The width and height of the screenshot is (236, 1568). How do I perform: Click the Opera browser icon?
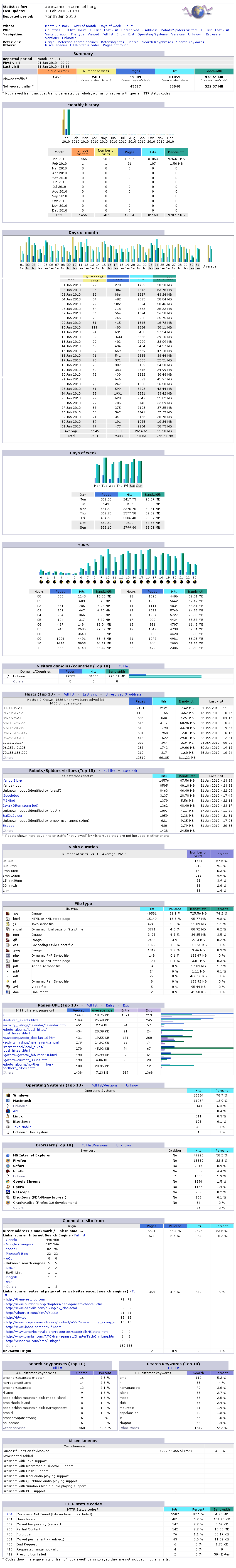coord(7,1187)
